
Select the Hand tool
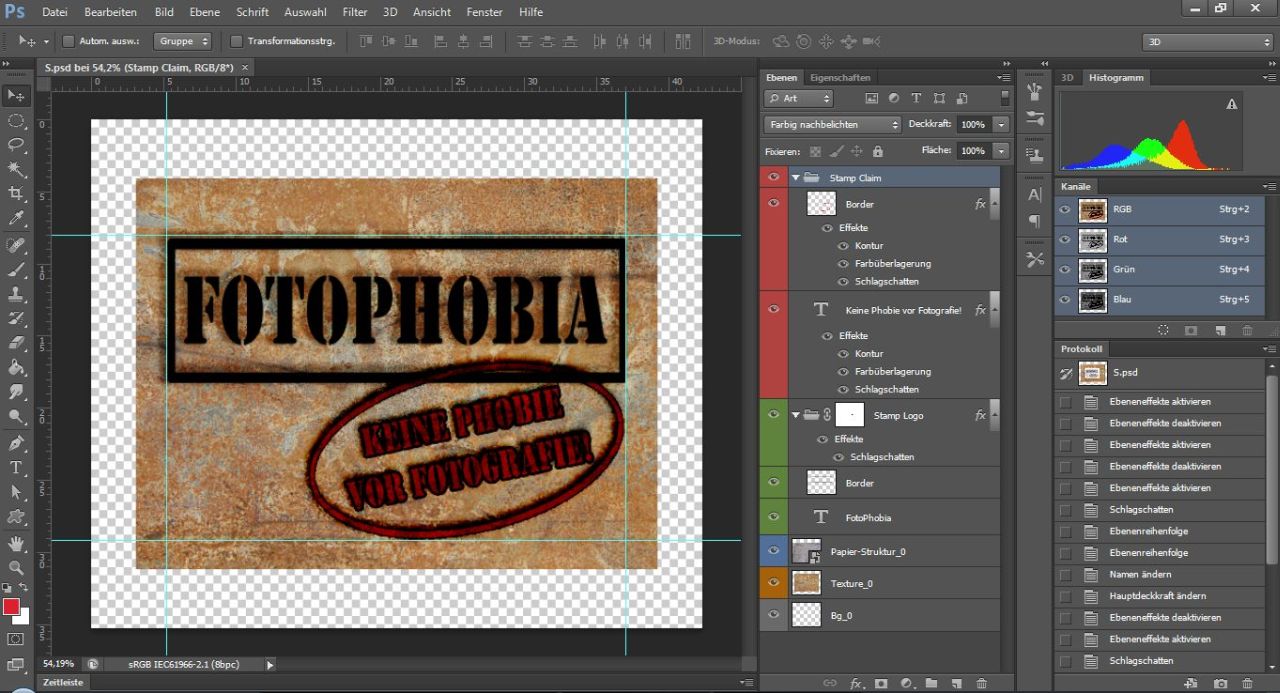[x=17, y=544]
